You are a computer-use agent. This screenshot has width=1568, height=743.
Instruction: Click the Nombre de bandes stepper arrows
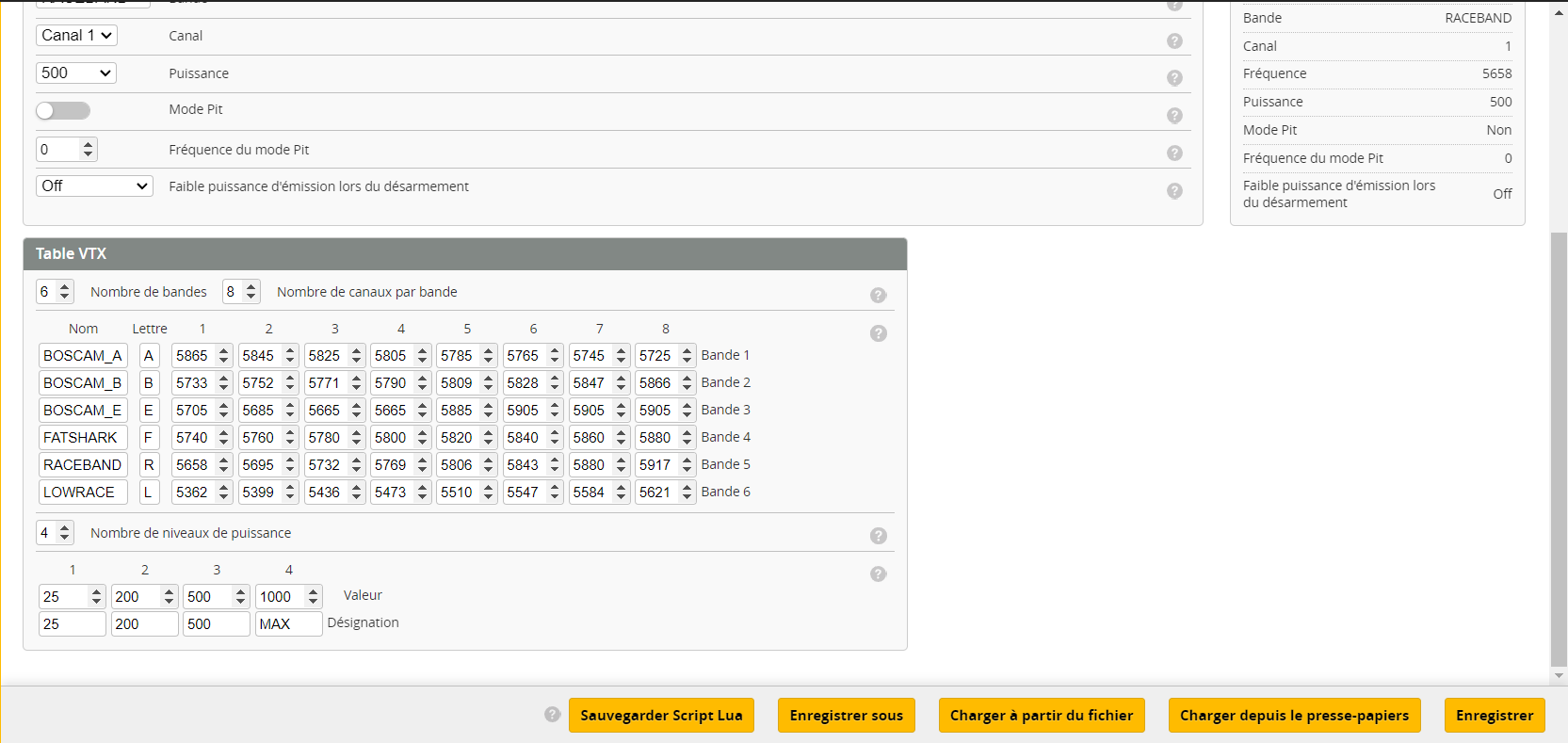64,292
